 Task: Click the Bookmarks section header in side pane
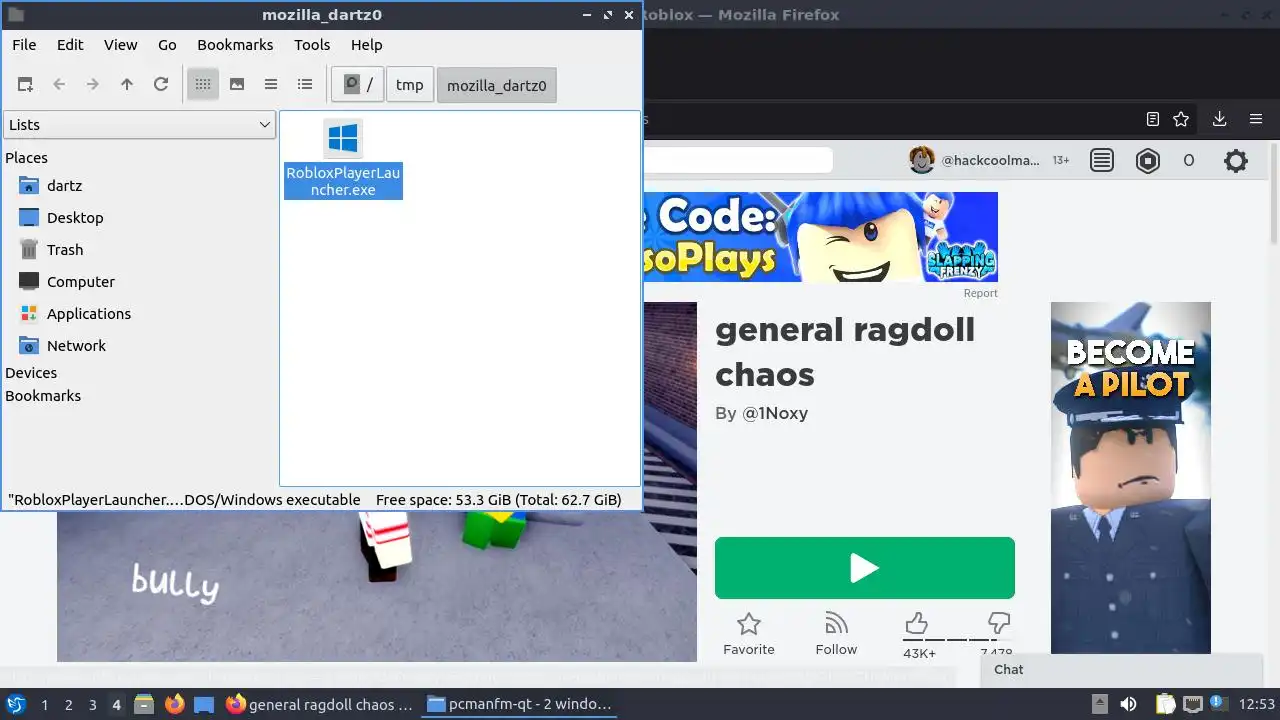[43, 396]
